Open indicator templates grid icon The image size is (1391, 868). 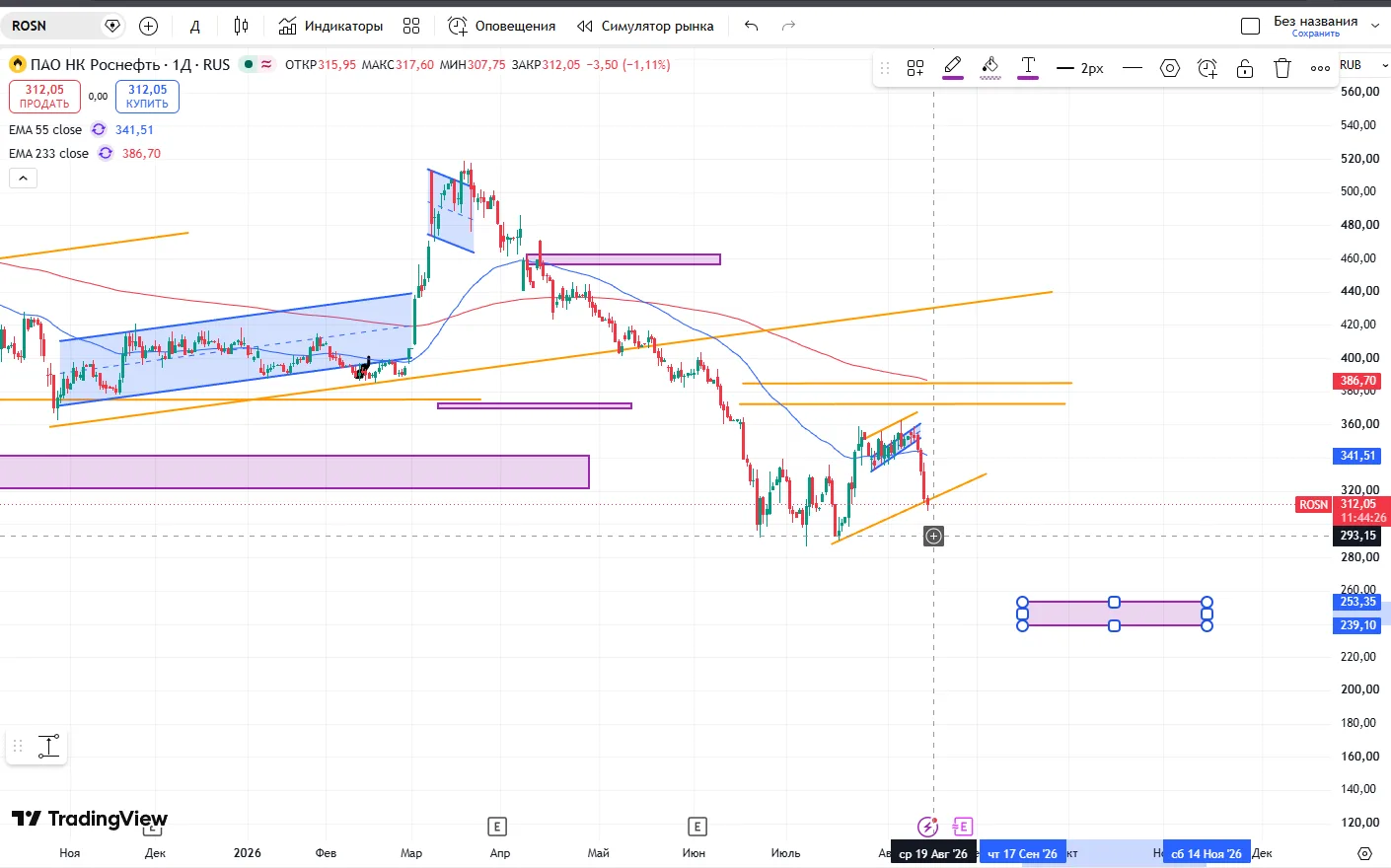[x=411, y=26]
